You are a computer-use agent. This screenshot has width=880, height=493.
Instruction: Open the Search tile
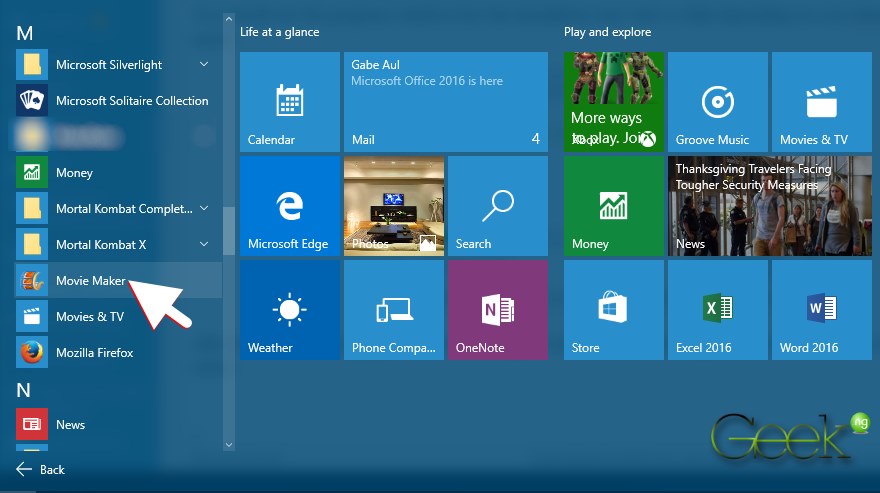(x=498, y=206)
